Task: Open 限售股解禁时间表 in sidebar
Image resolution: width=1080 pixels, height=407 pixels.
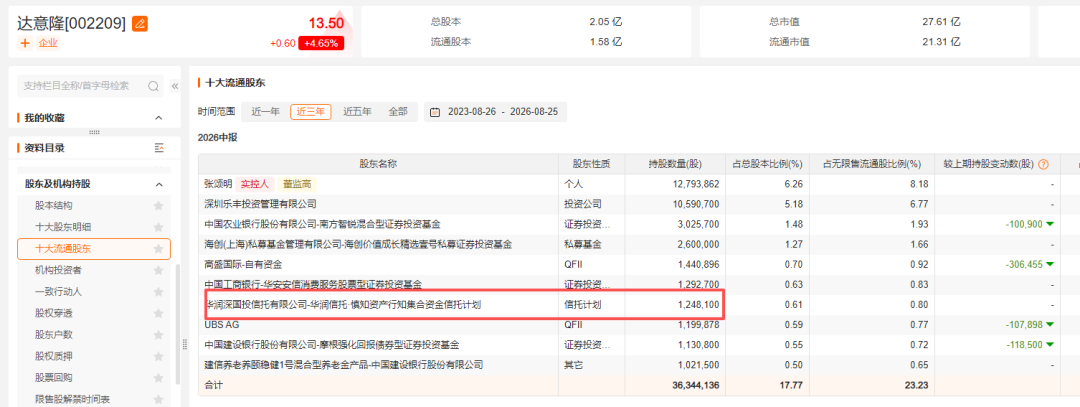Action: [x=72, y=399]
